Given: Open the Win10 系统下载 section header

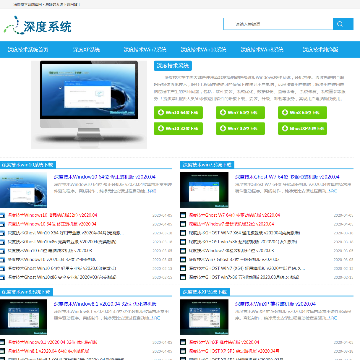Looking at the screenshot, I should pos(28,165).
